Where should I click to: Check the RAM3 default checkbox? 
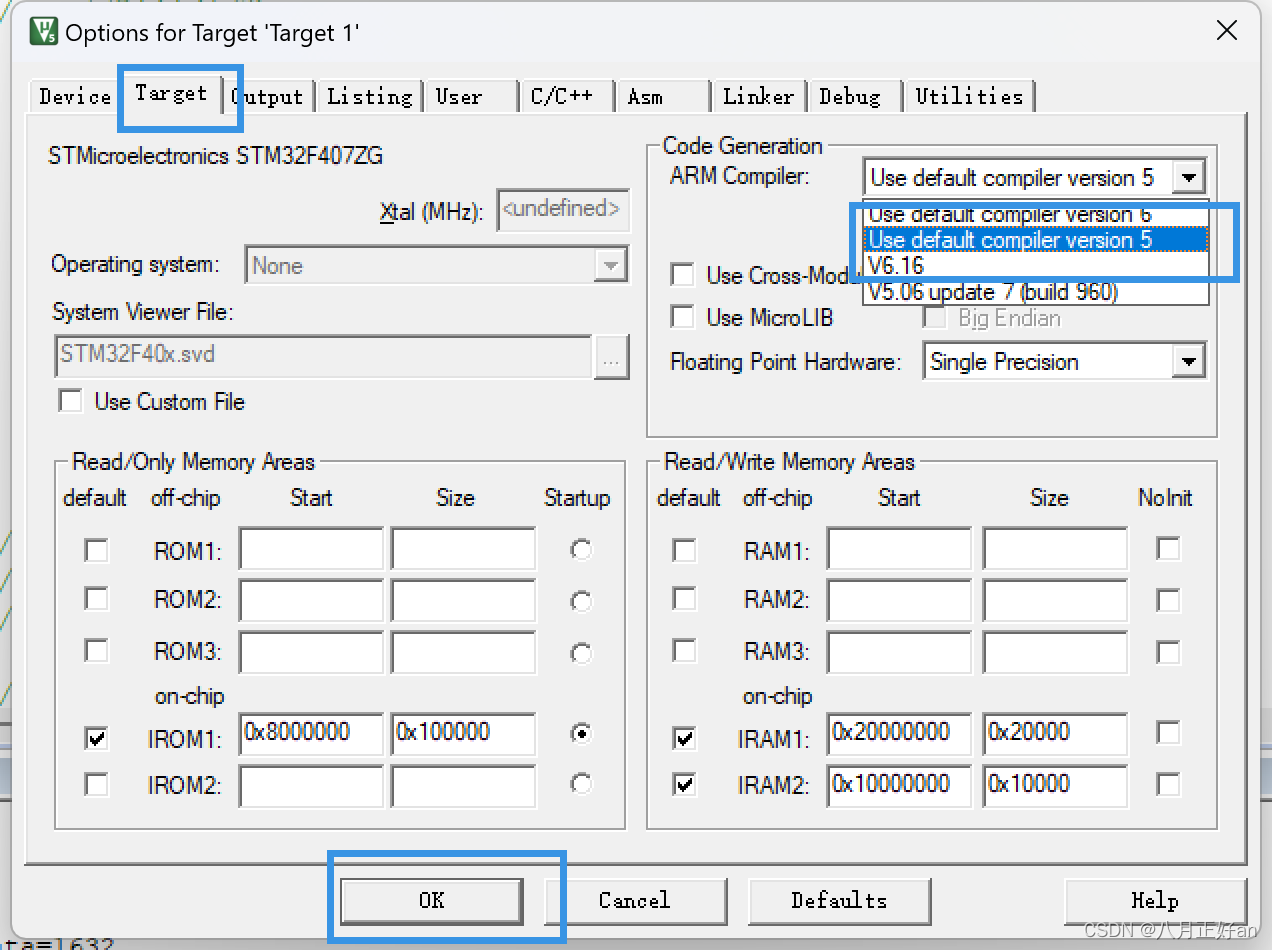click(684, 650)
